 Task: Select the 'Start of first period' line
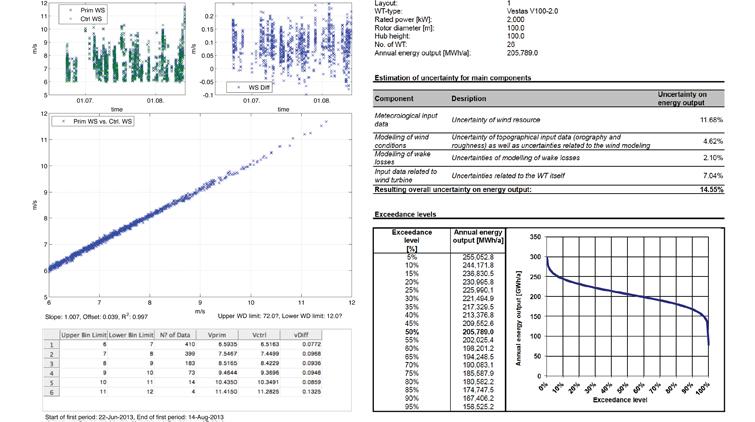click(x=134, y=417)
